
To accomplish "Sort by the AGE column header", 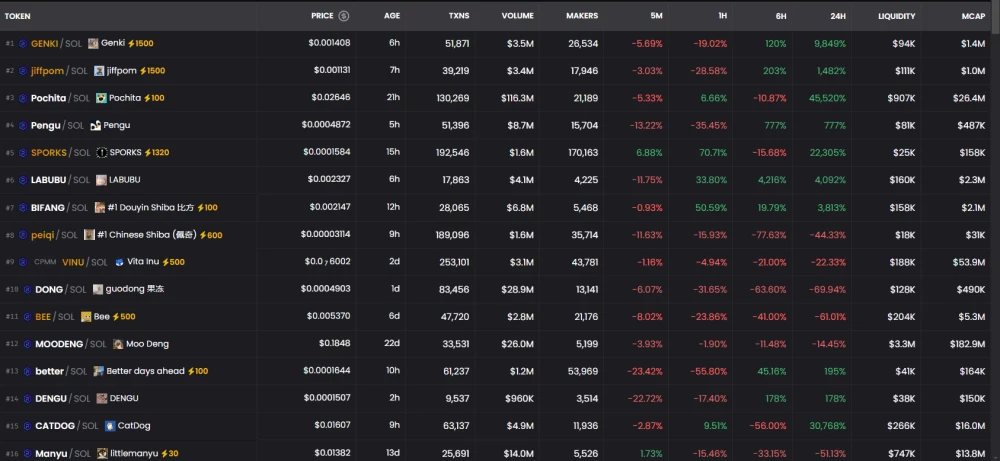I will click(392, 16).
